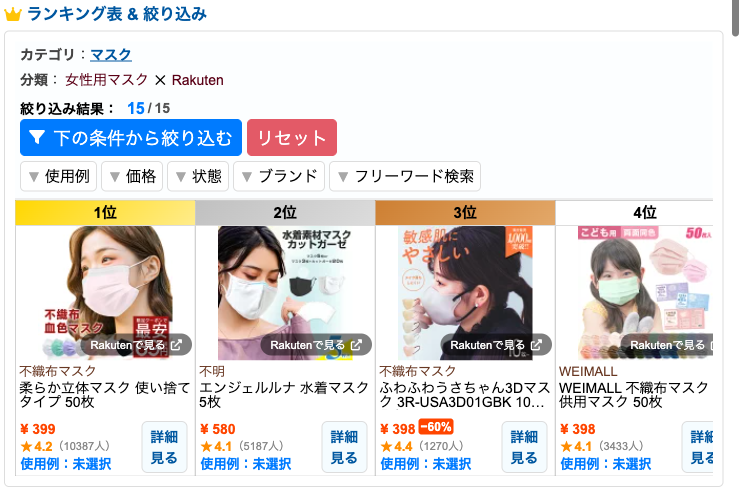Screen dimensions: 740x500
Task: Select 使用例：未選択 under the 1位 product
Action: [x=66, y=464]
